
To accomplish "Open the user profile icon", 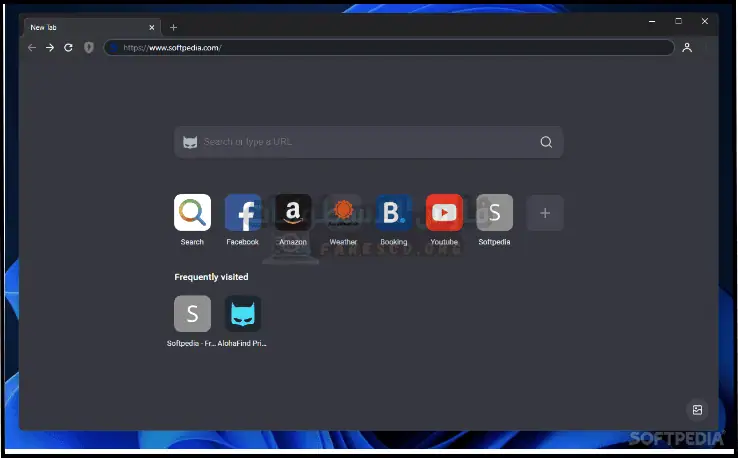I will [687, 47].
